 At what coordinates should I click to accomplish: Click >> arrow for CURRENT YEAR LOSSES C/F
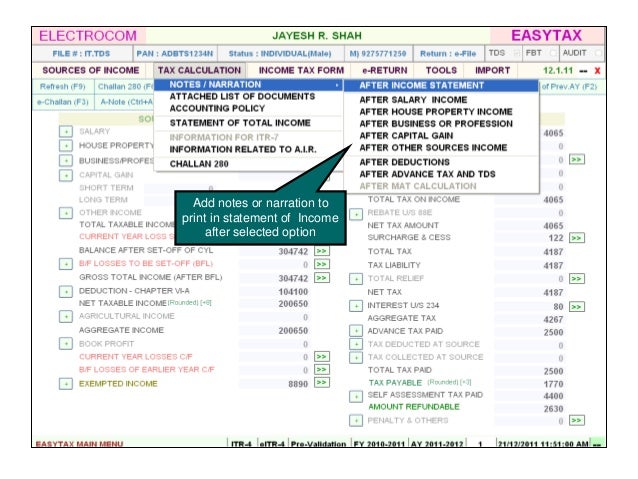(x=321, y=357)
